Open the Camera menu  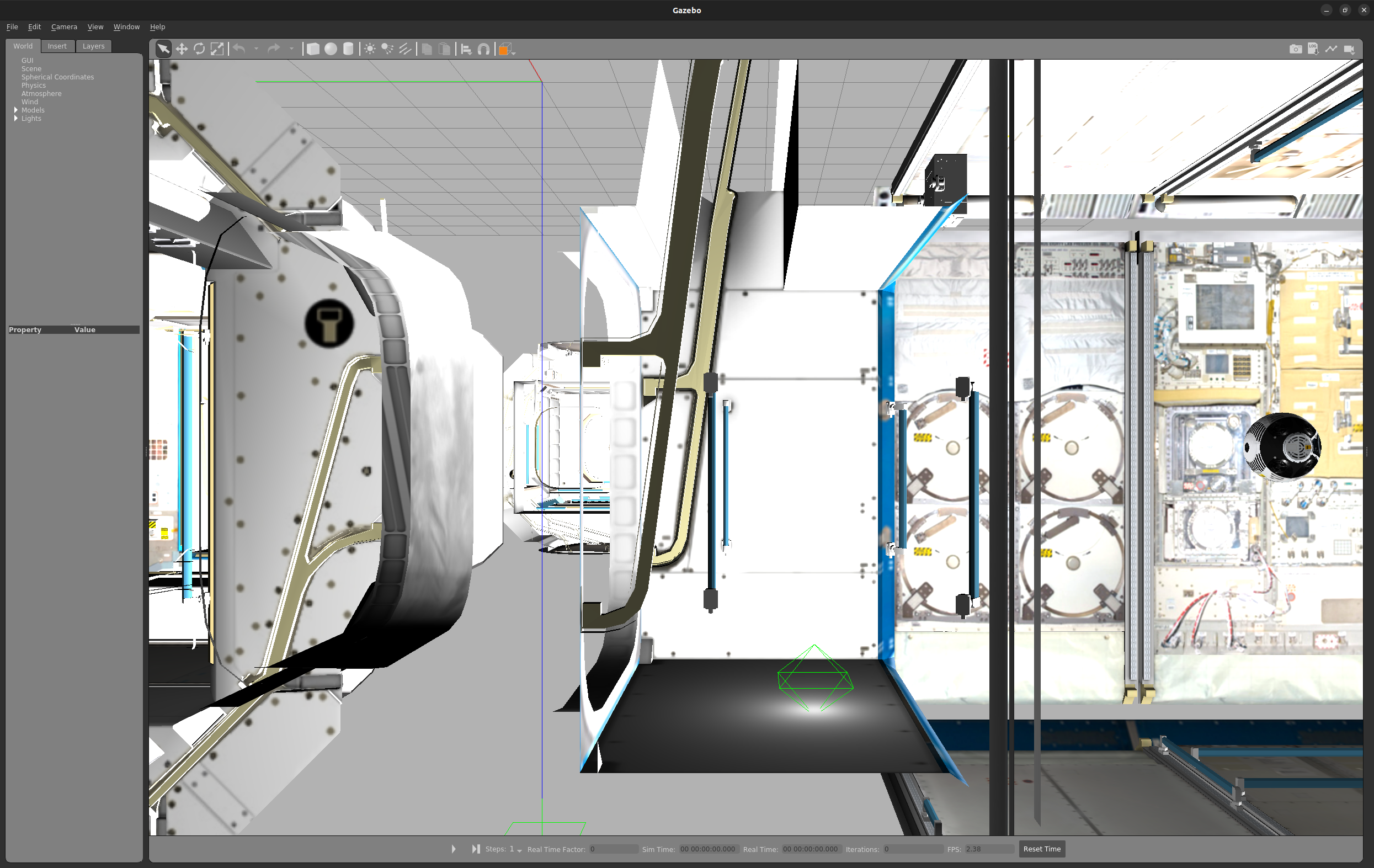point(64,27)
